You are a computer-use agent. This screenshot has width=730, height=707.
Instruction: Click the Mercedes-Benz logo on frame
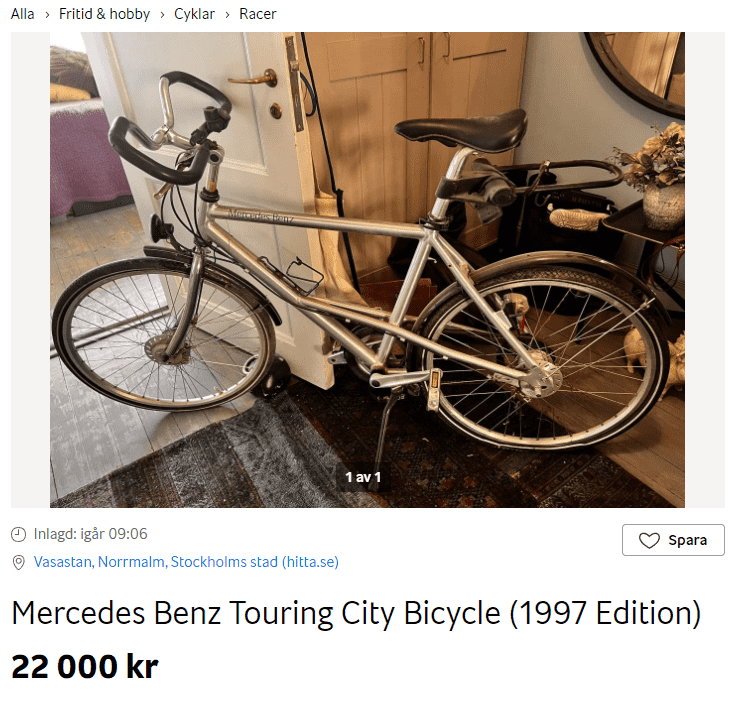261,216
